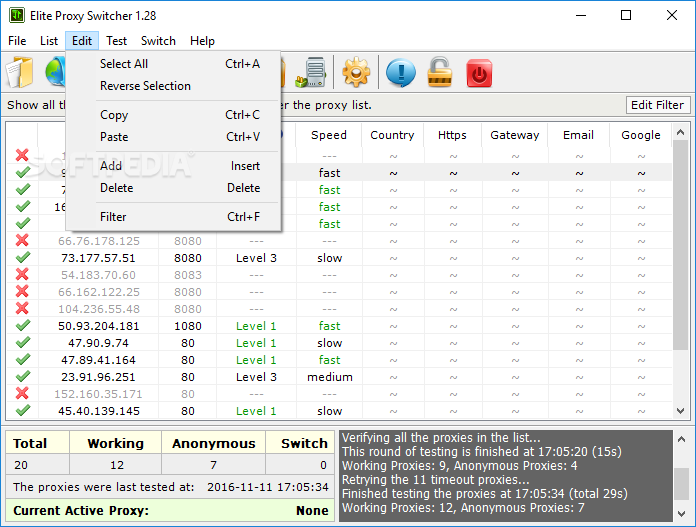Choose Select All from Edit menu
The height and width of the screenshot is (527, 696).
point(173,64)
